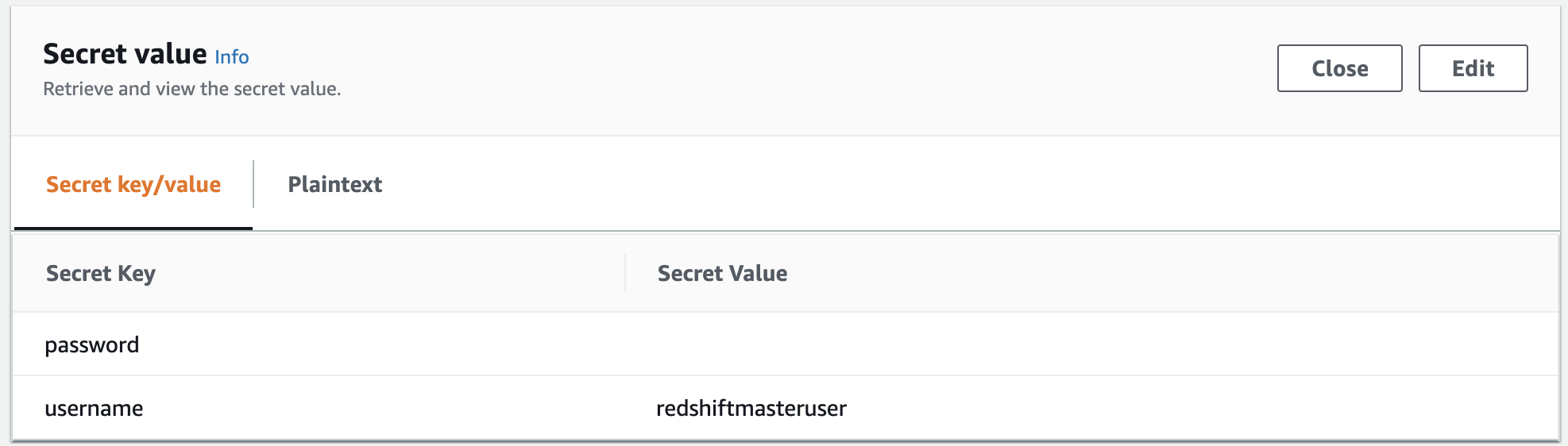Select the Secret key/value tab

[133, 184]
